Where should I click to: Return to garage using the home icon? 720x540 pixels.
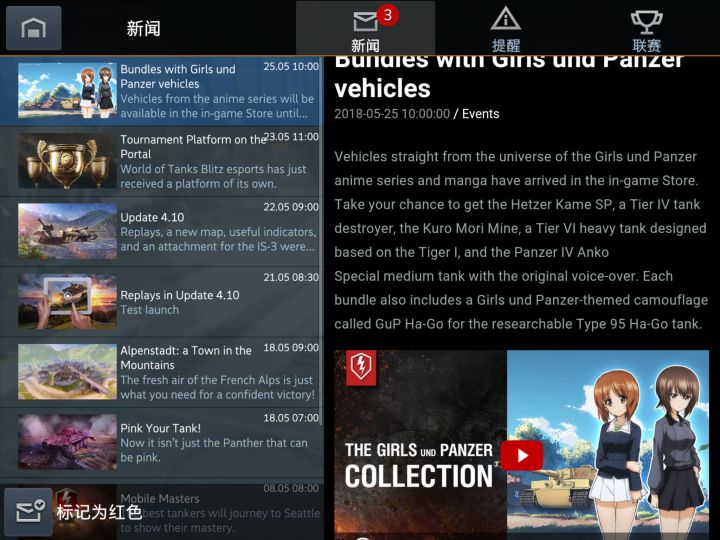34,28
